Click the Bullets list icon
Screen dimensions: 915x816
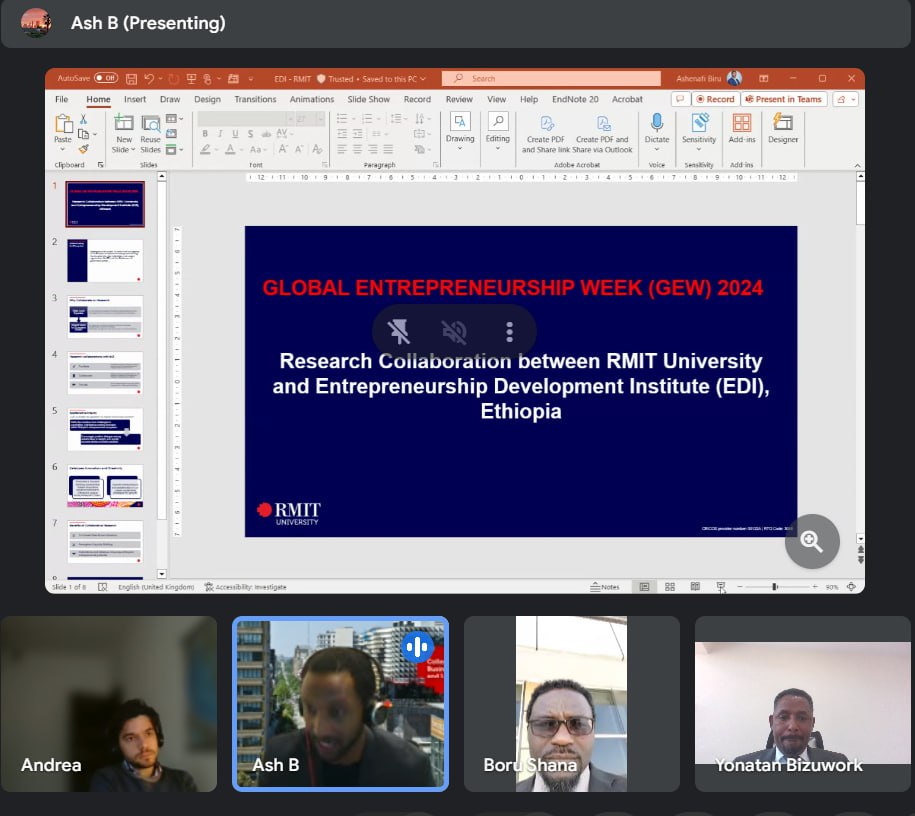(342, 118)
